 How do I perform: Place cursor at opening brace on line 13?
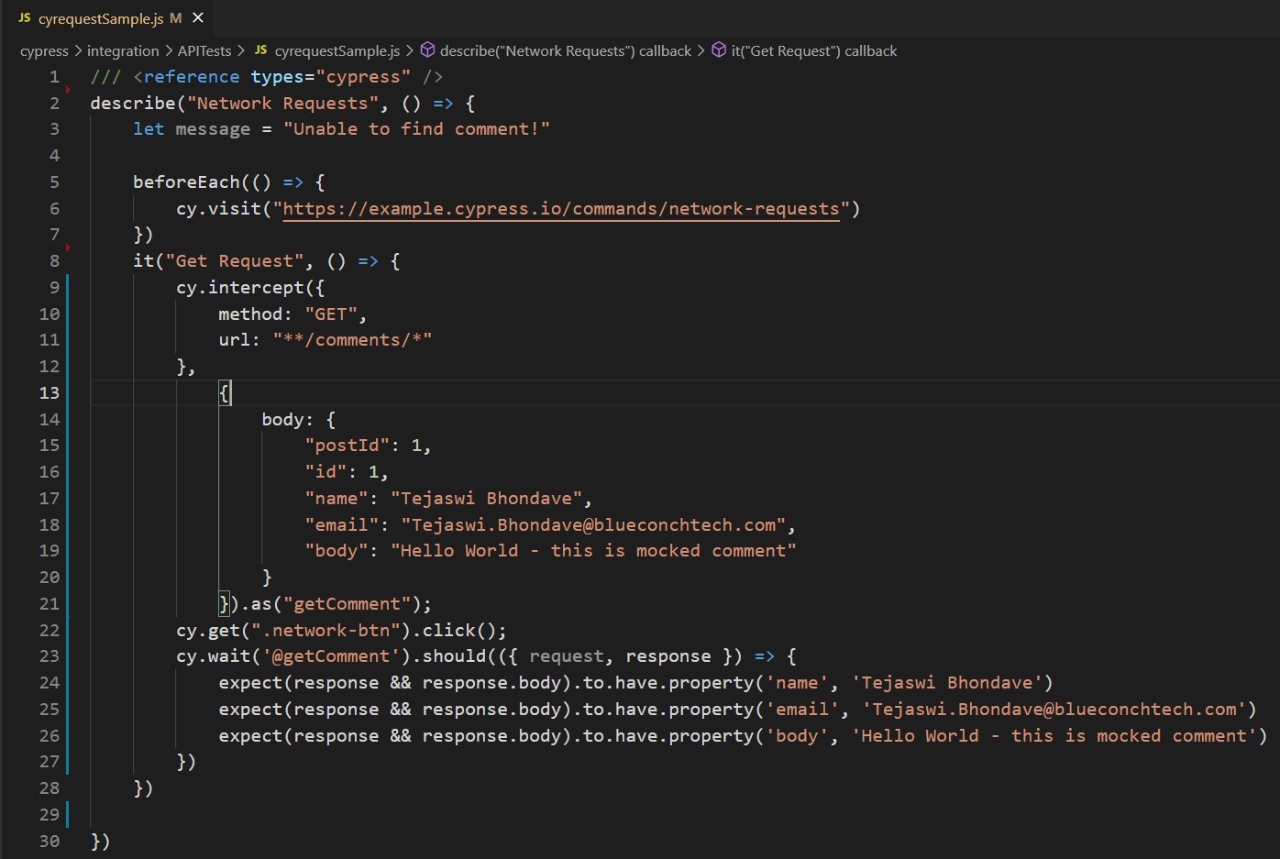tap(224, 393)
